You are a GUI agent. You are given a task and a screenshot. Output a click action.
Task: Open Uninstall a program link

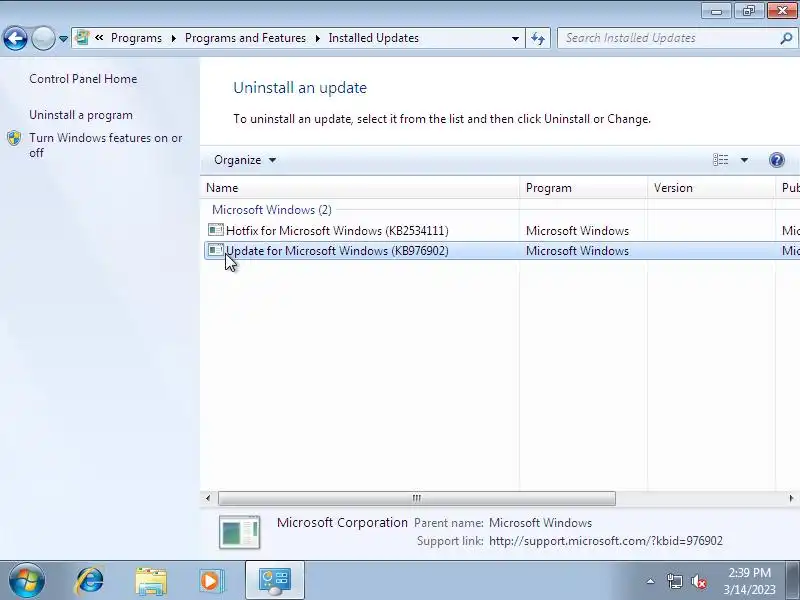click(81, 115)
